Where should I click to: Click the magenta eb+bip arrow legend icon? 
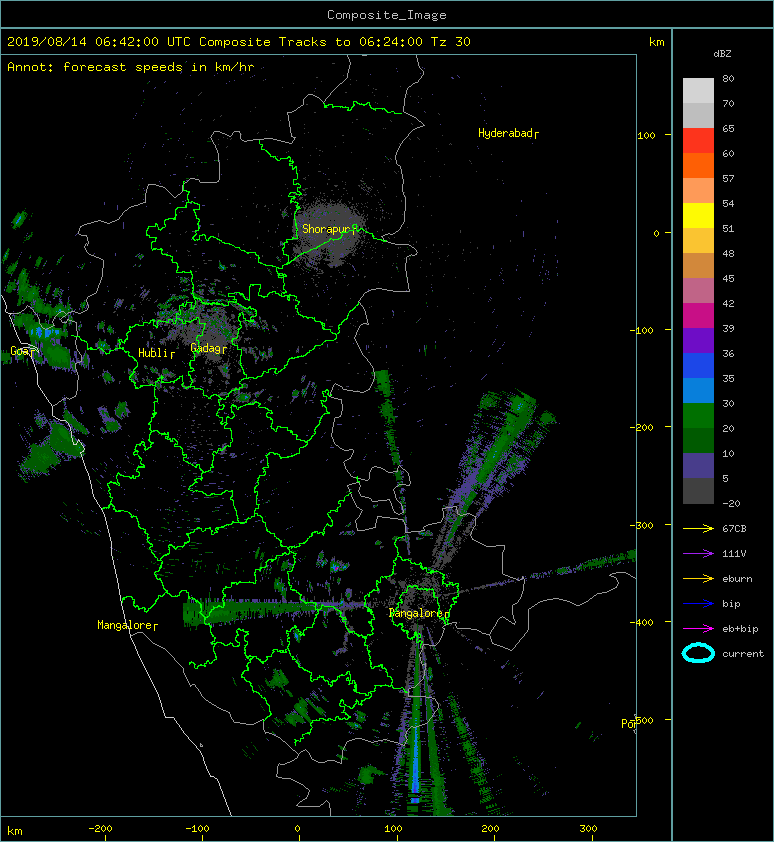click(698, 628)
